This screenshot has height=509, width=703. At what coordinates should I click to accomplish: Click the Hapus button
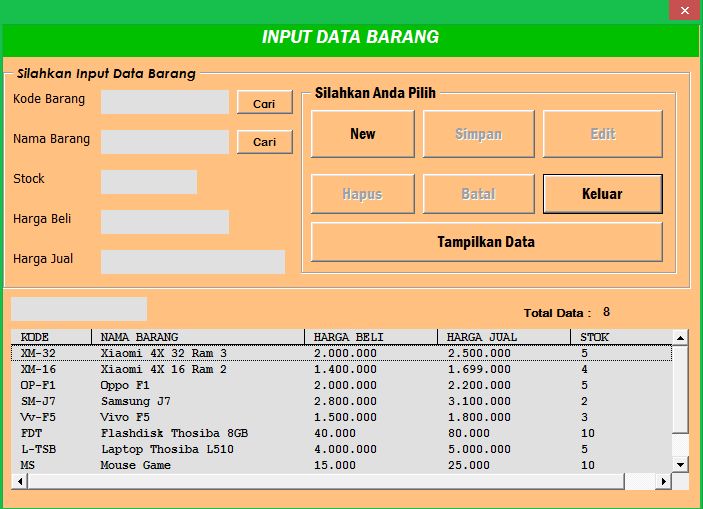(x=362, y=194)
